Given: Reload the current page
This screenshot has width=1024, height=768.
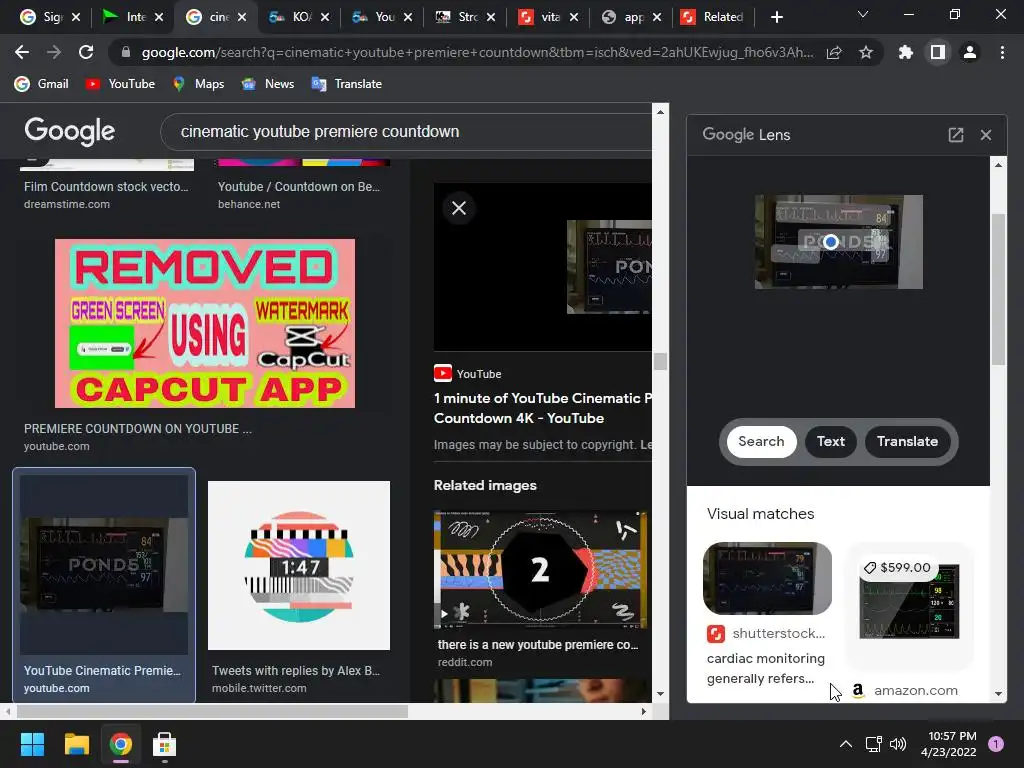Looking at the screenshot, I should pos(86,52).
